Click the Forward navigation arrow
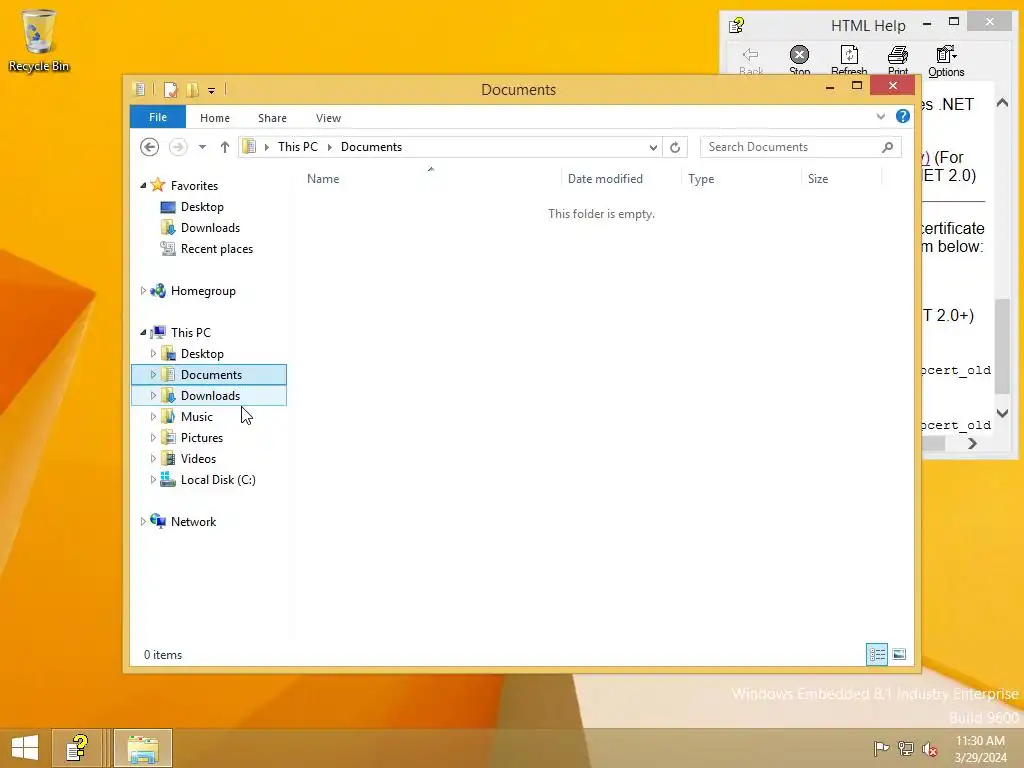 click(178, 147)
